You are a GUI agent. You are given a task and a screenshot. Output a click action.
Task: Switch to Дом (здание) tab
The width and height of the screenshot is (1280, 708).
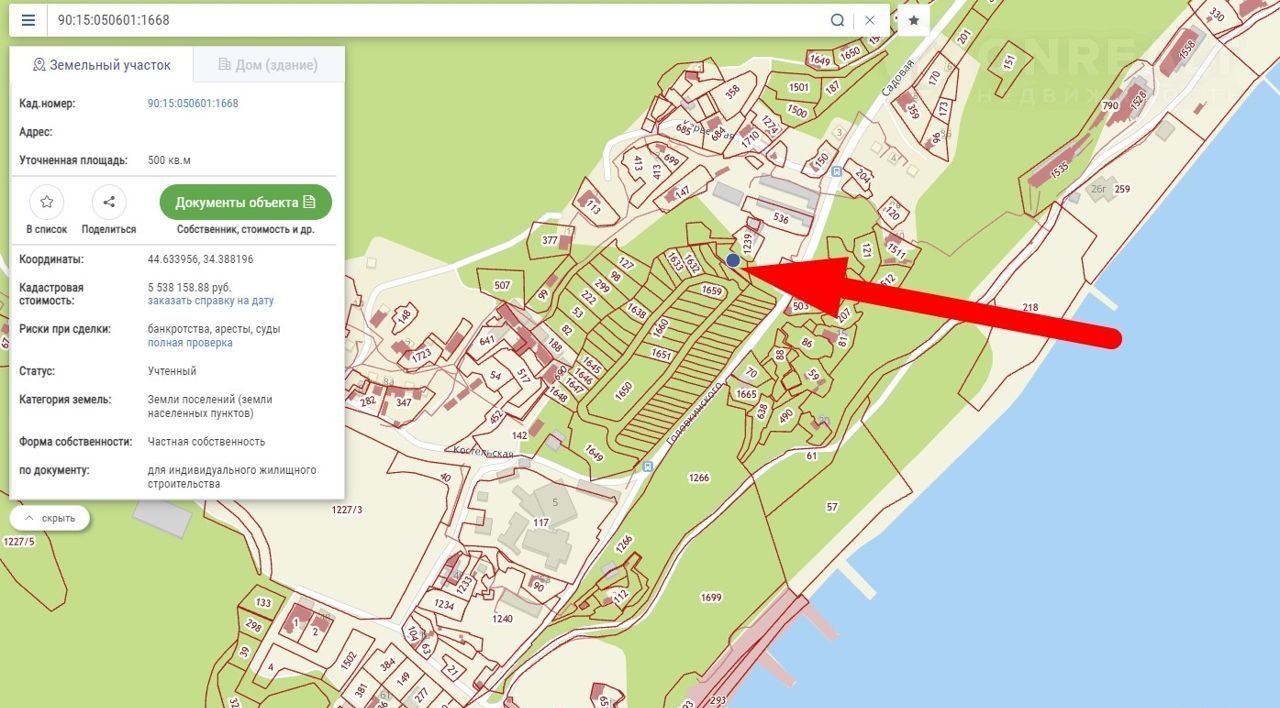(268, 65)
